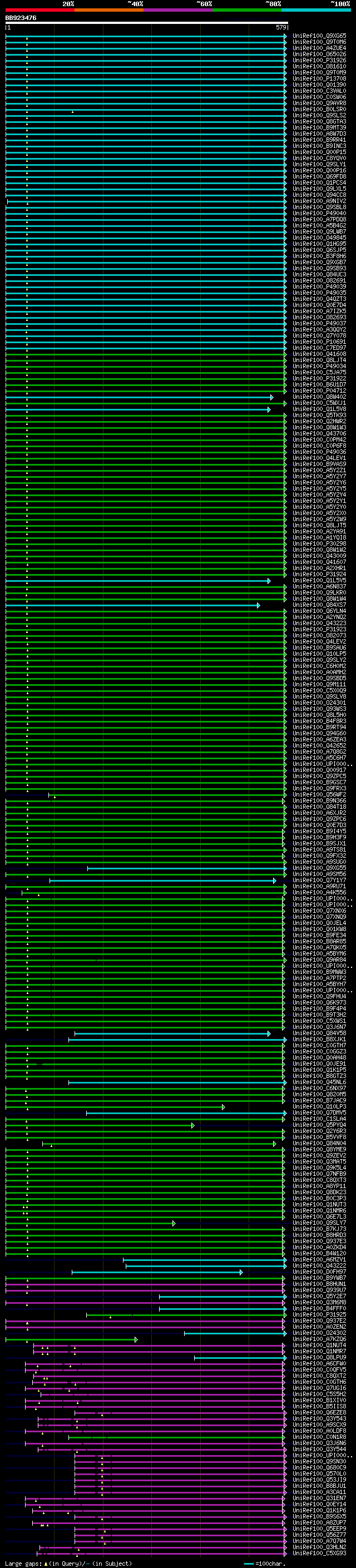Select the label UniRef100_B9N366

click(x=319, y=800)
